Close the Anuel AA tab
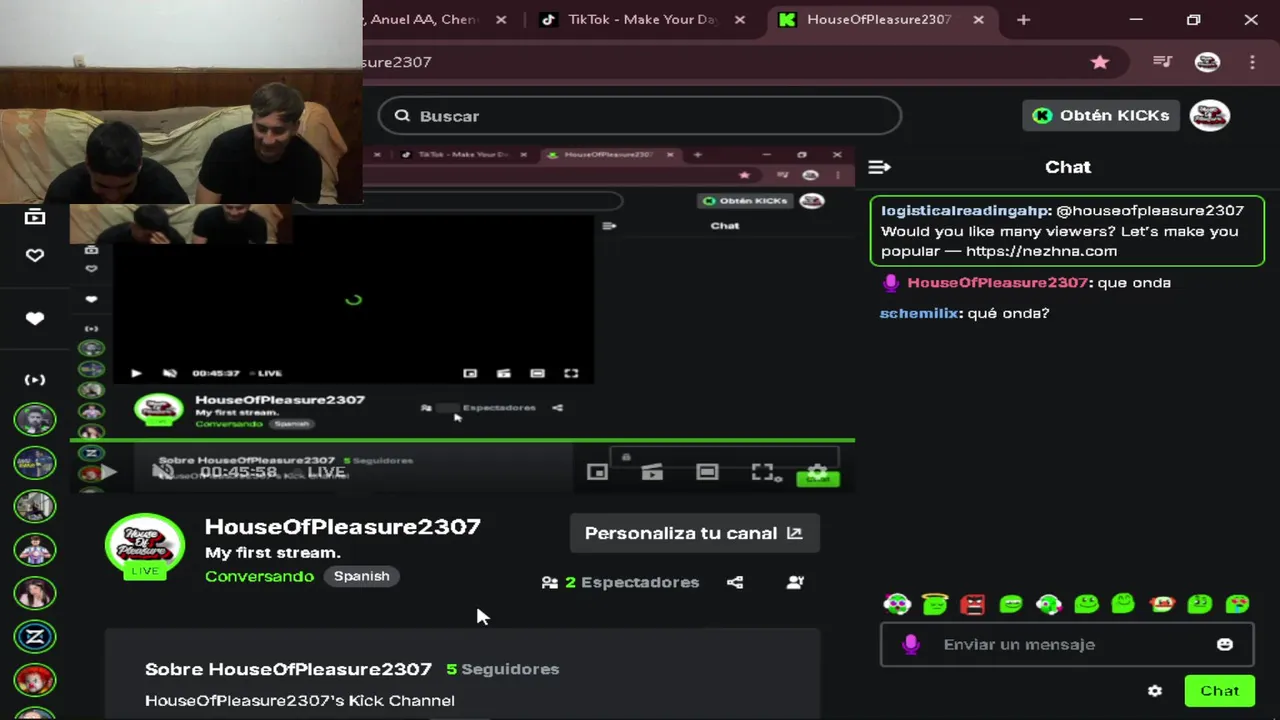The image size is (1280, 720). coord(501,20)
